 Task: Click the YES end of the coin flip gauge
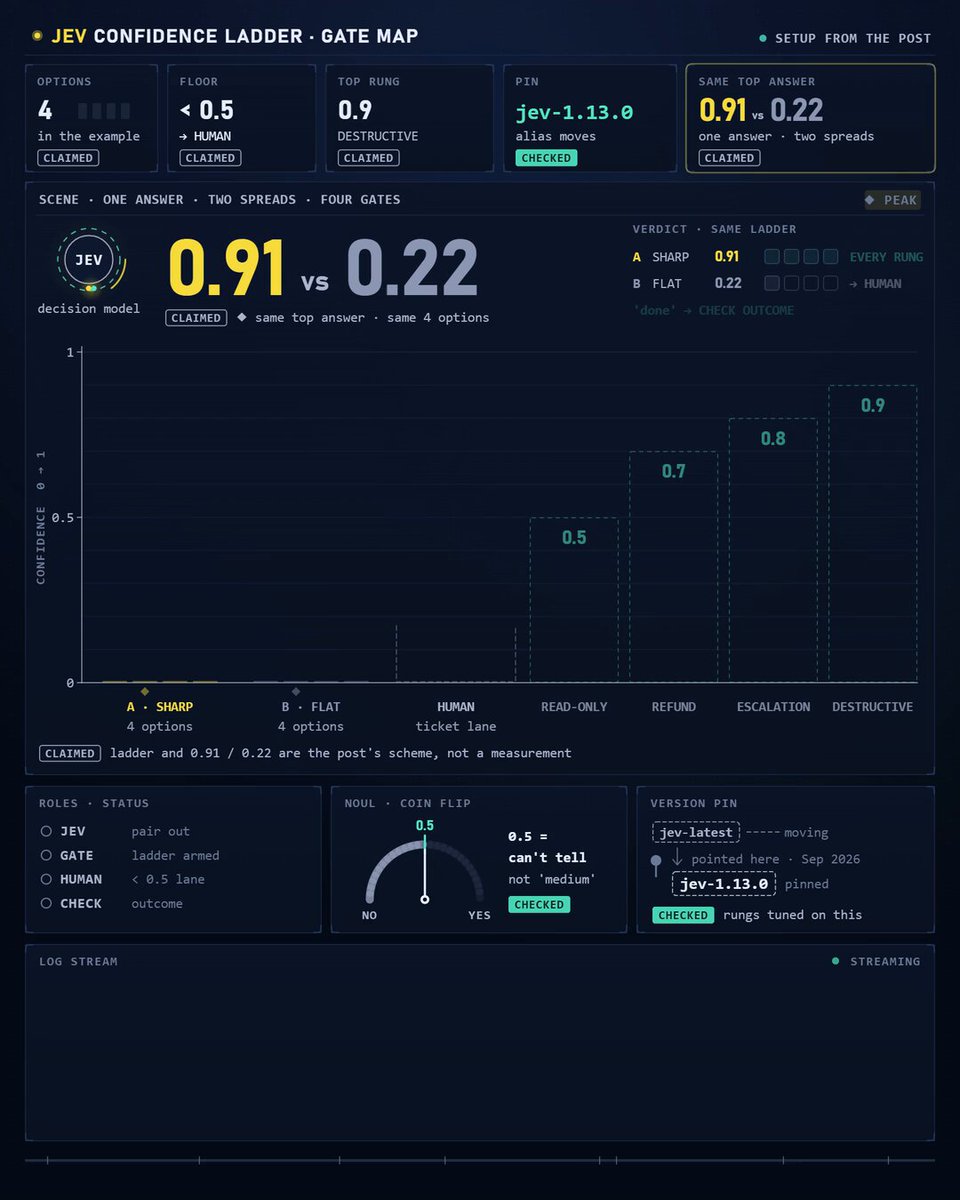[x=480, y=915]
